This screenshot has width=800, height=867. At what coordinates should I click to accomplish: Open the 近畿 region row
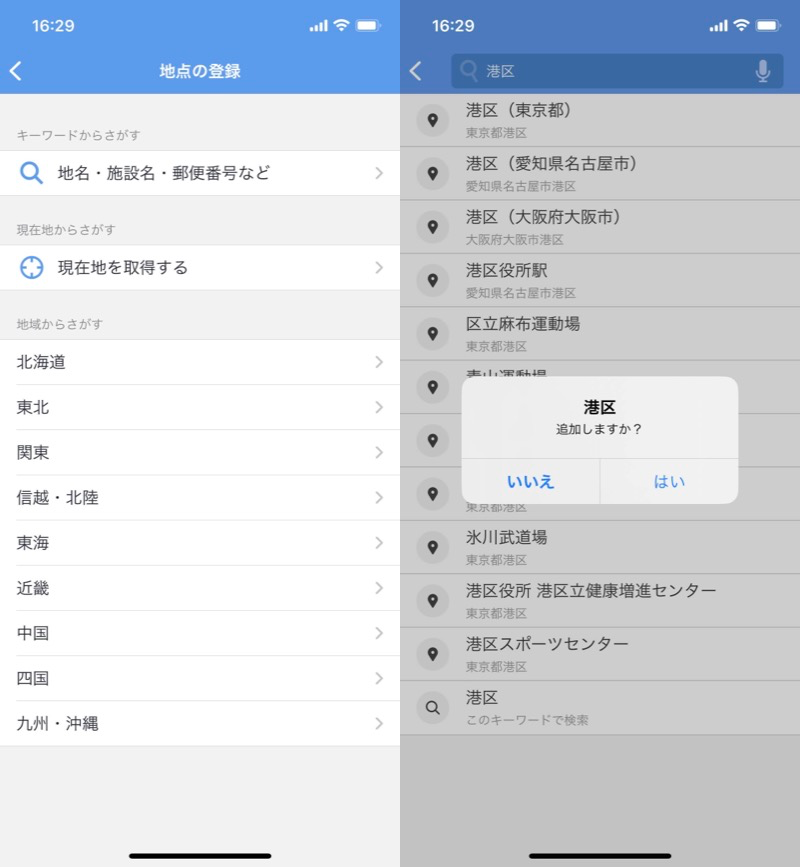coord(200,588)
